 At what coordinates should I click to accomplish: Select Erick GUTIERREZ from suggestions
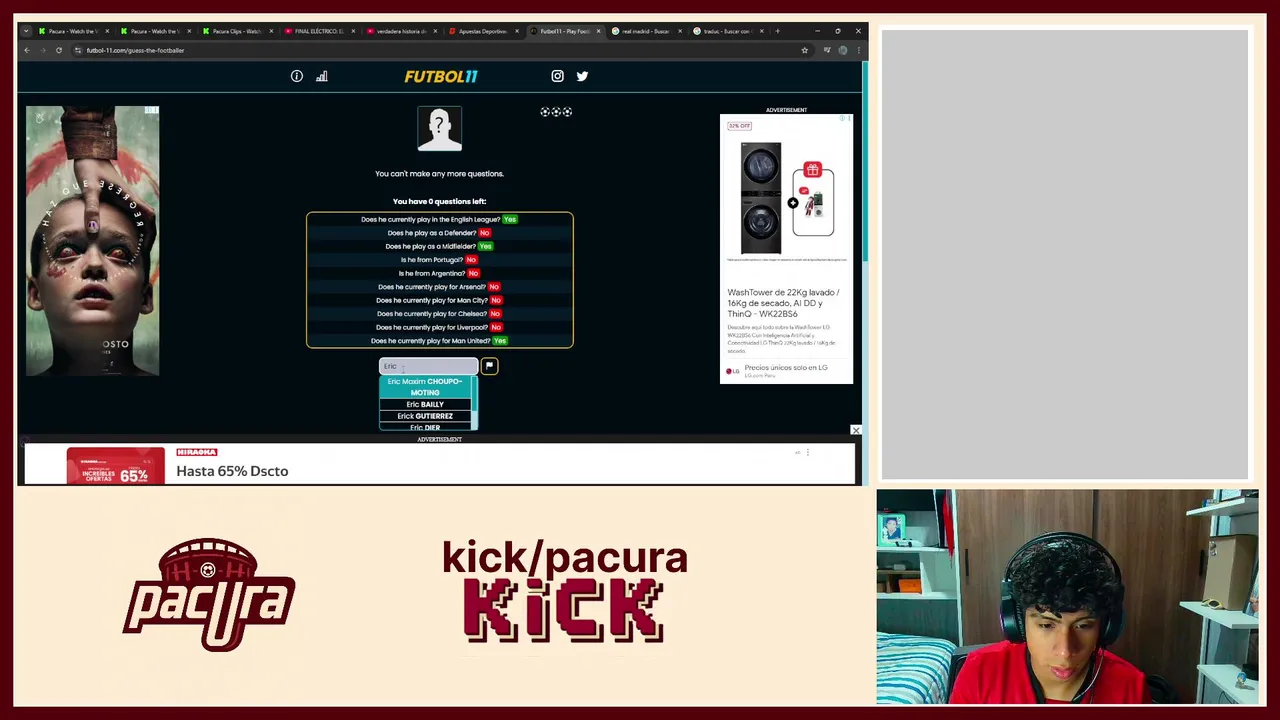(x=425, y=416)
